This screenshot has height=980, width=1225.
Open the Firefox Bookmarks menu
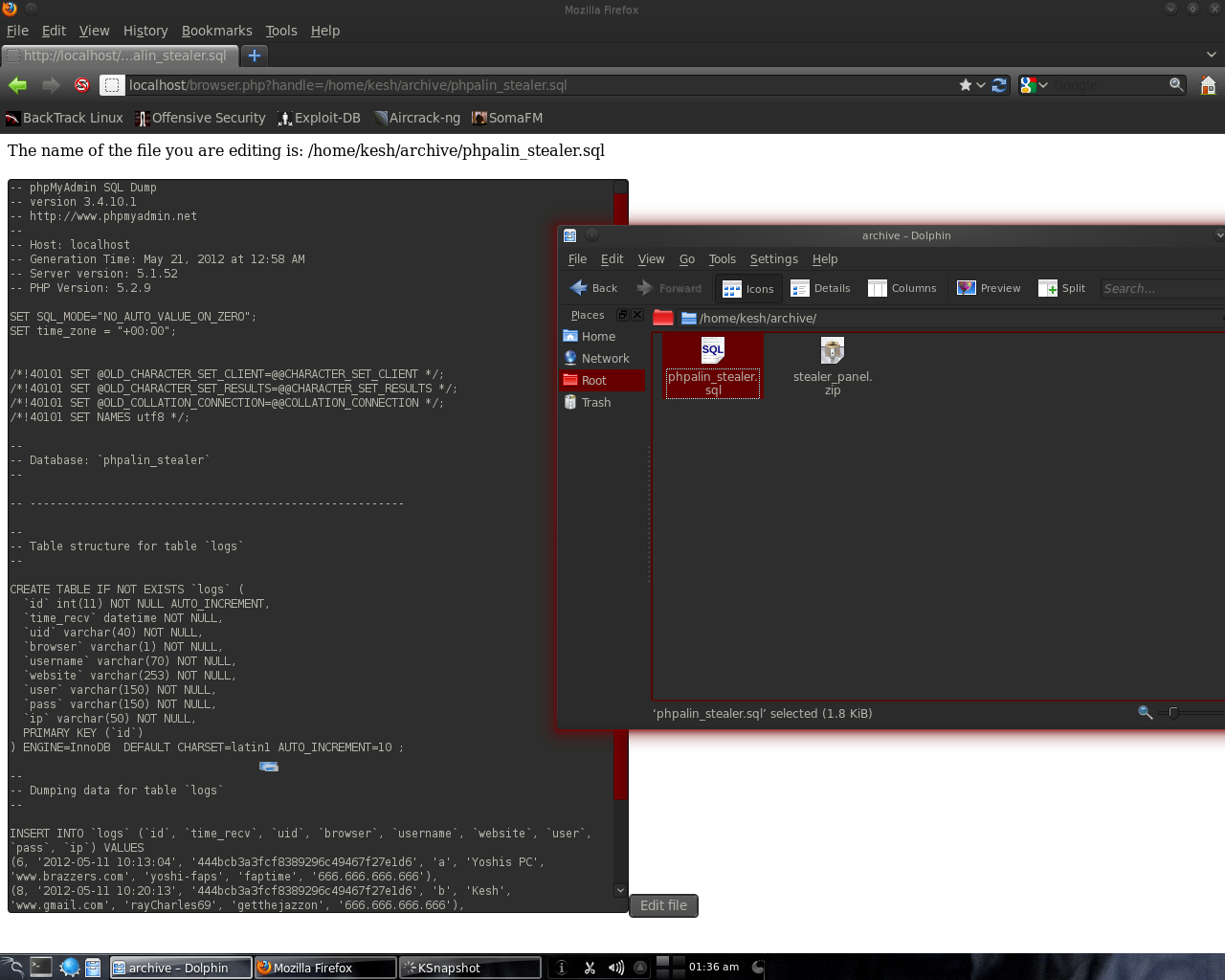(x=216, y=31)
